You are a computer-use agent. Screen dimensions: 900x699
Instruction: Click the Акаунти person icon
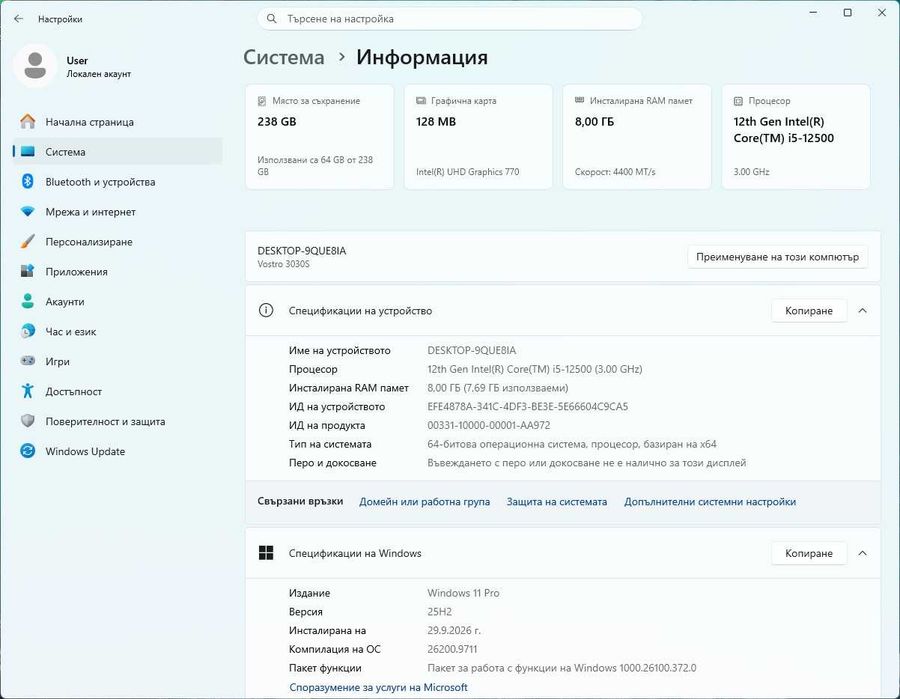pos(28,301)
